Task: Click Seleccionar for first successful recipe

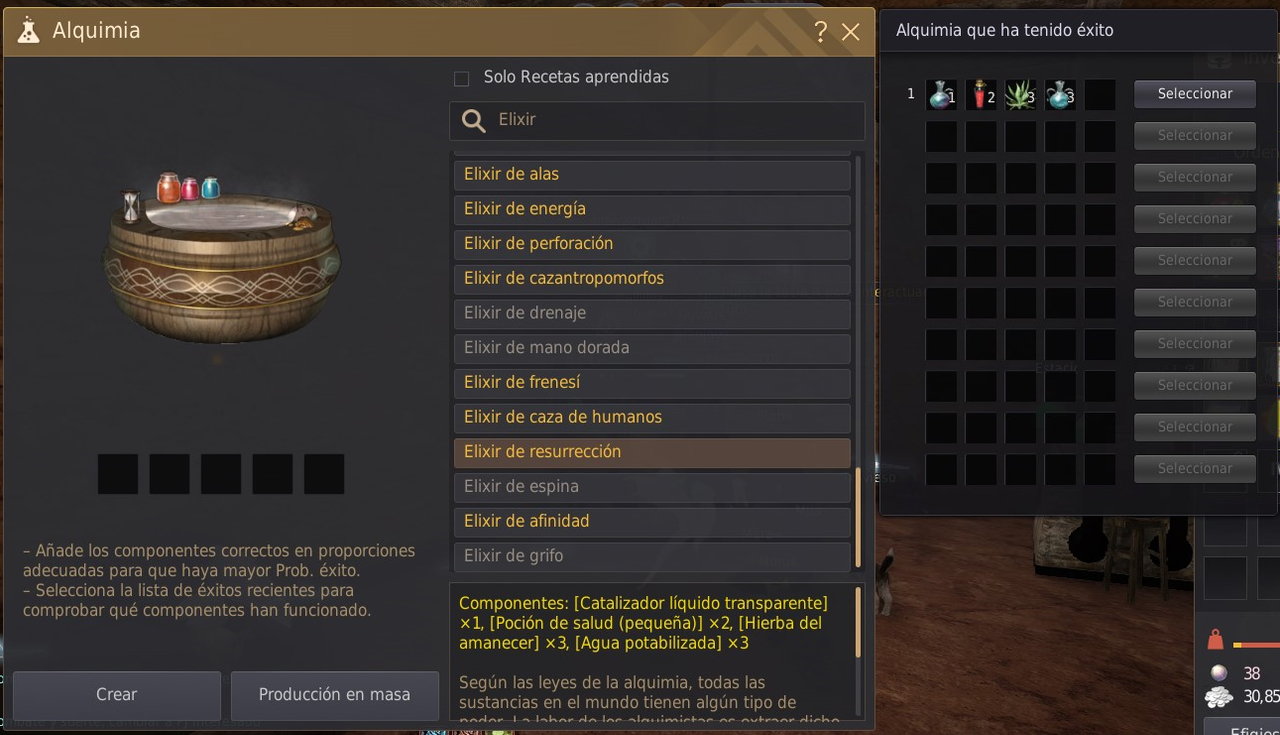Action: coord(1195,94)
